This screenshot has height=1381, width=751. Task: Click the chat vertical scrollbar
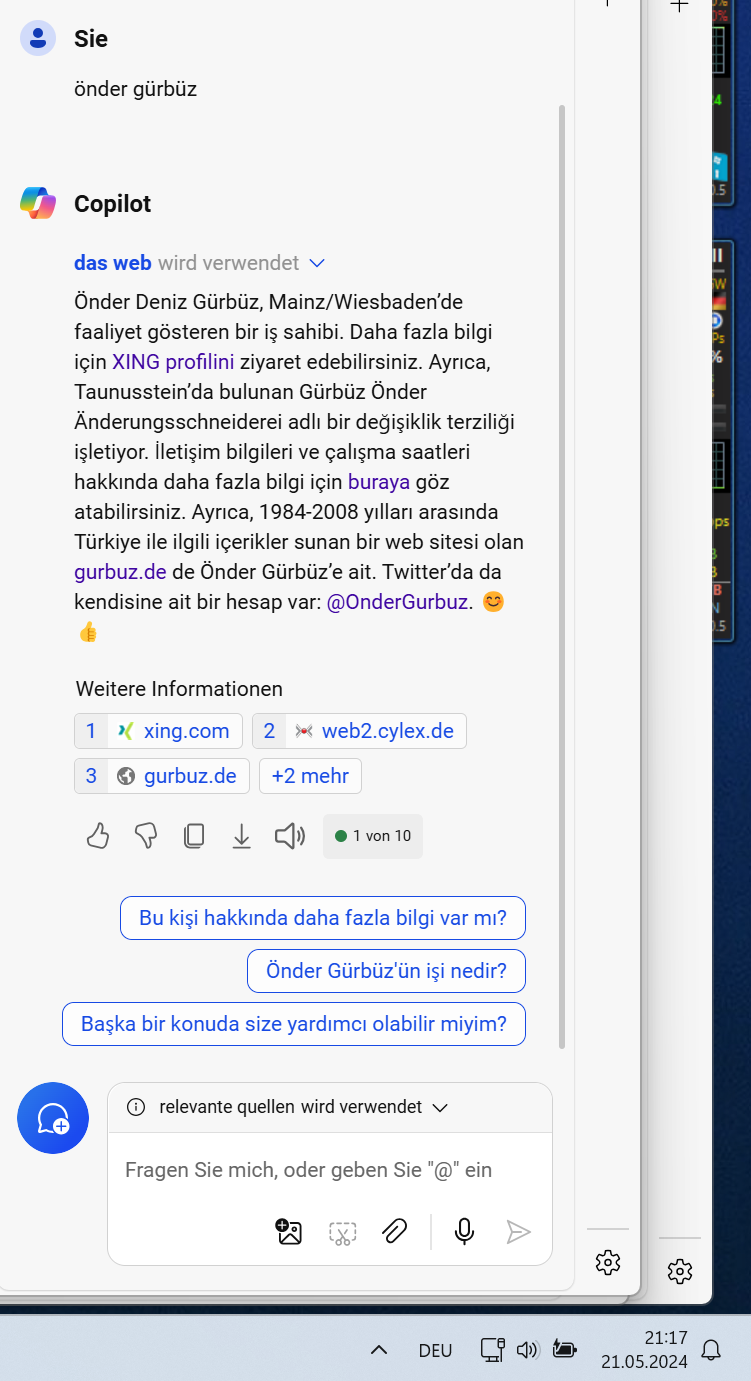[562, 575]
